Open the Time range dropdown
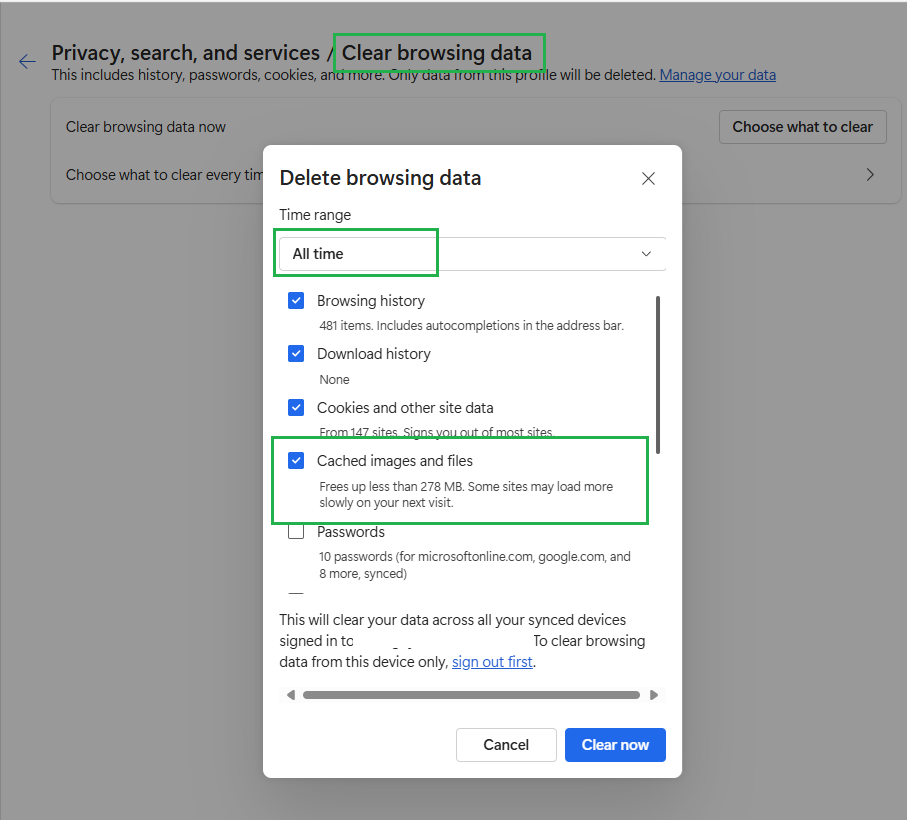Screen dimensions: 907x820 472,254
